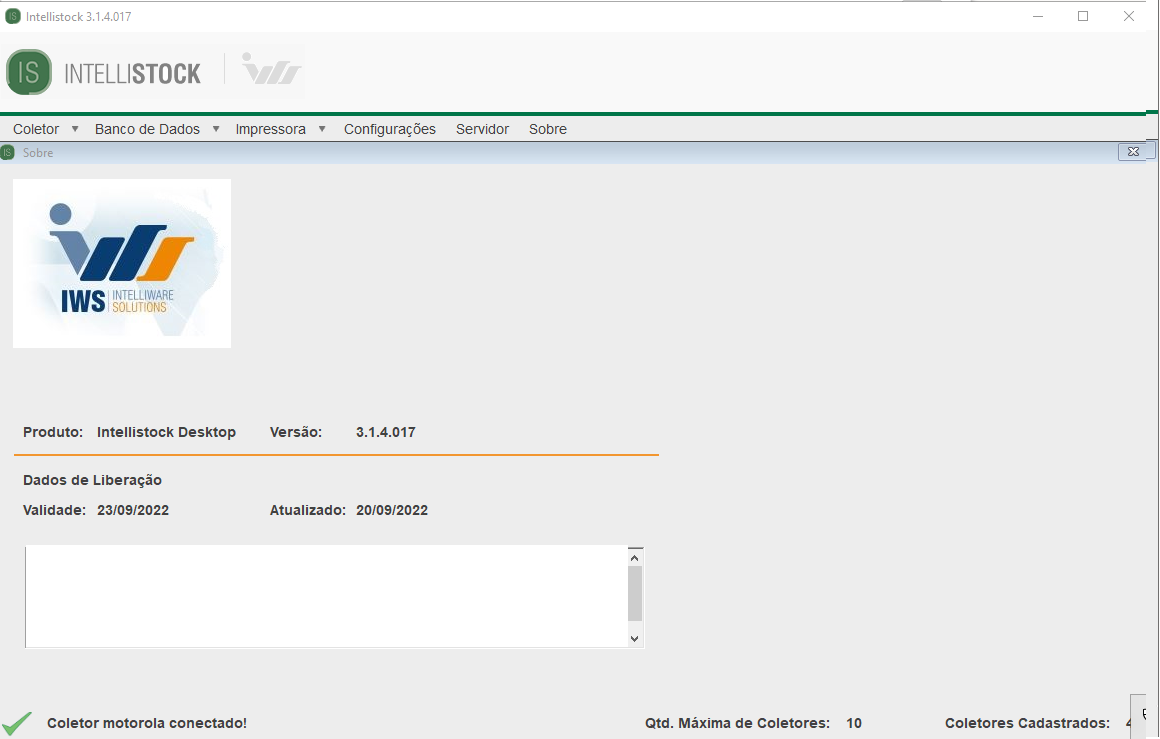Screen dimensions: 1160x739
Task: Click the Versão label
Action: (x=296, y=432)
